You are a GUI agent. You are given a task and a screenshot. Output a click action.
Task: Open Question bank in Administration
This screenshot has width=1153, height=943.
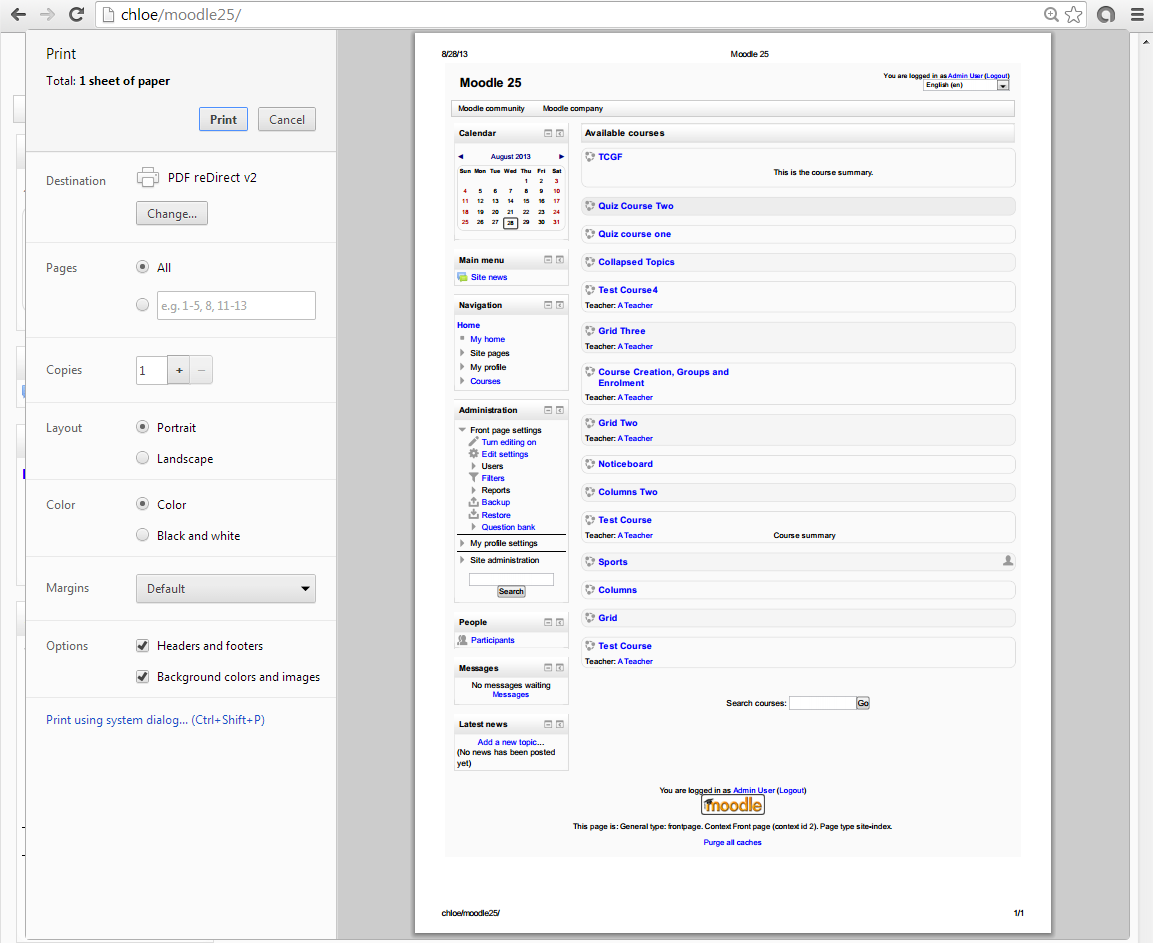pyautogui.click(x=508, y=527)
